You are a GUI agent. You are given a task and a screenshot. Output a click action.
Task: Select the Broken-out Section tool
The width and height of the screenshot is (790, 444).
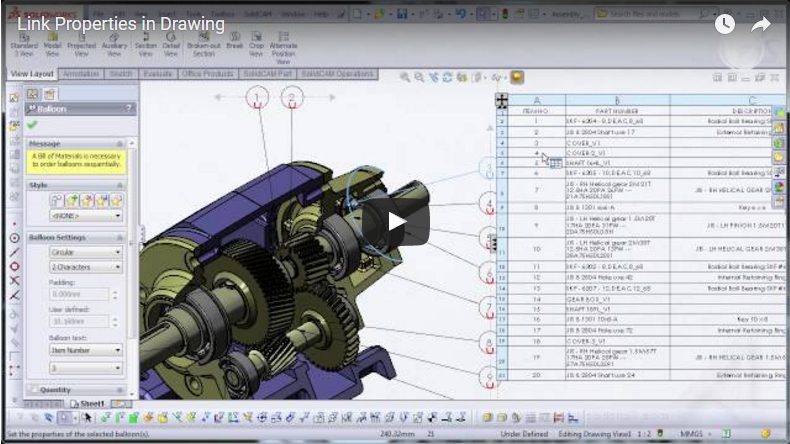tap(204, 44)
